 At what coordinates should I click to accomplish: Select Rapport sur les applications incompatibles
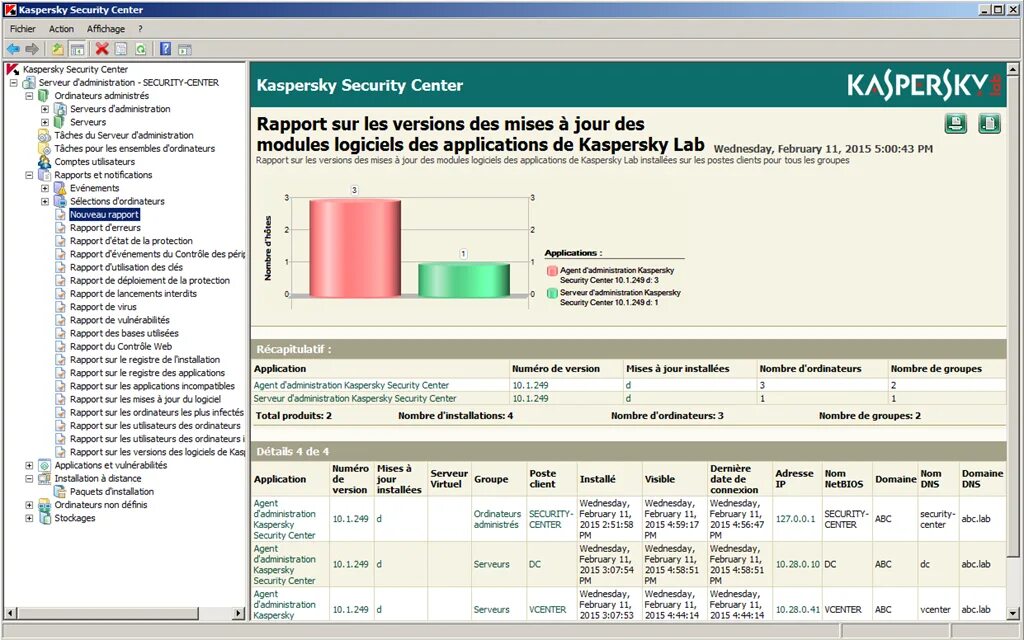click(152, 386)
